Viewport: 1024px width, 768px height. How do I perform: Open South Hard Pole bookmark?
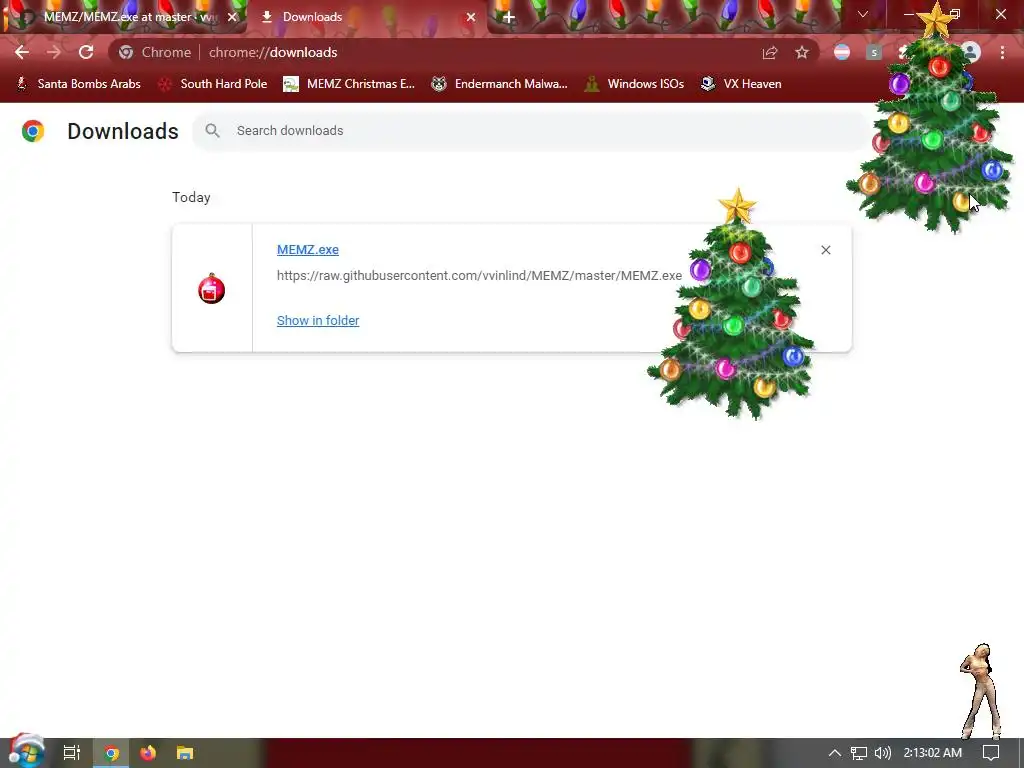tap(213, 84)
